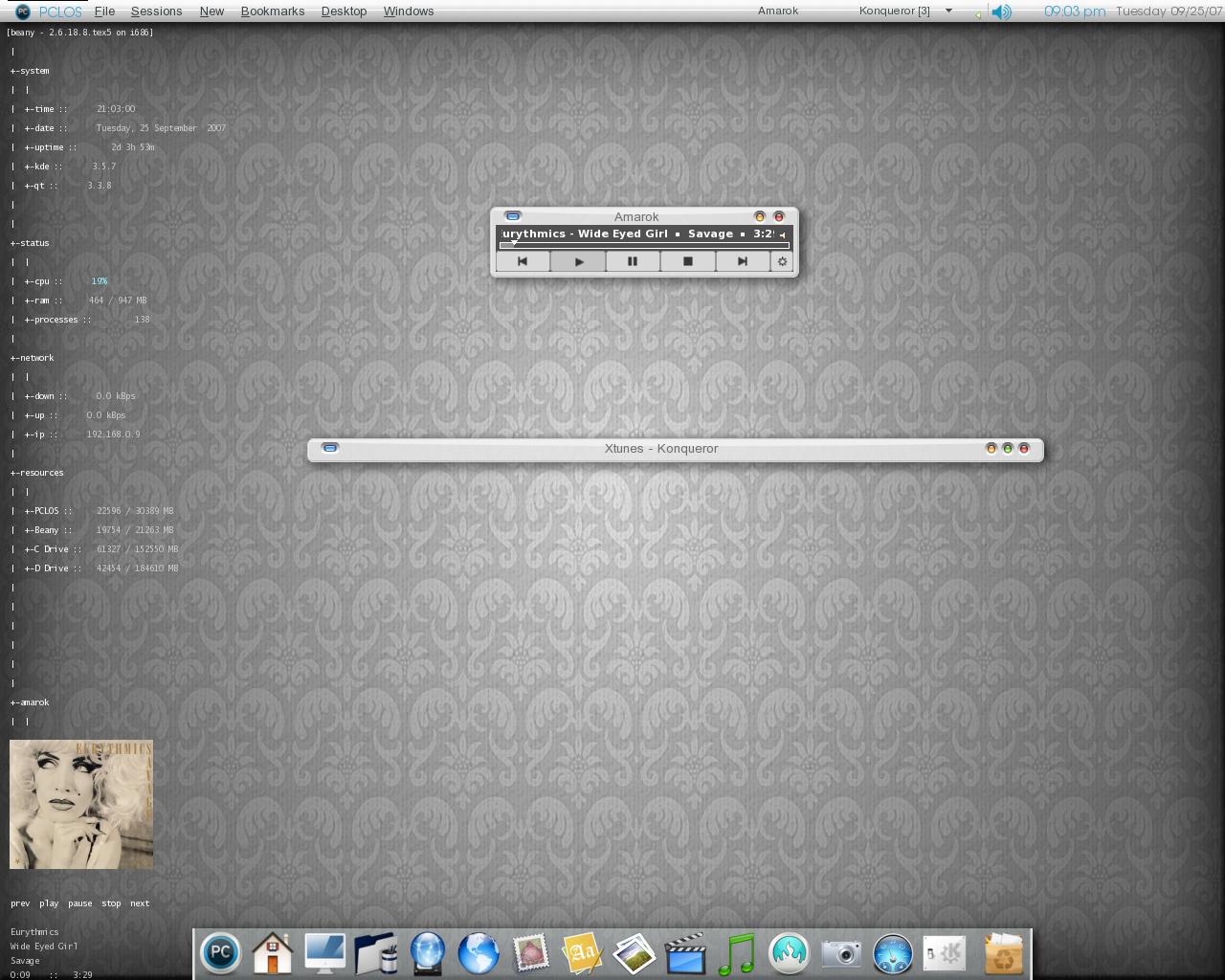Click the ip 192.168.0.9 entry
This screenshot has width=1225, height=980.
coord(82,434)
